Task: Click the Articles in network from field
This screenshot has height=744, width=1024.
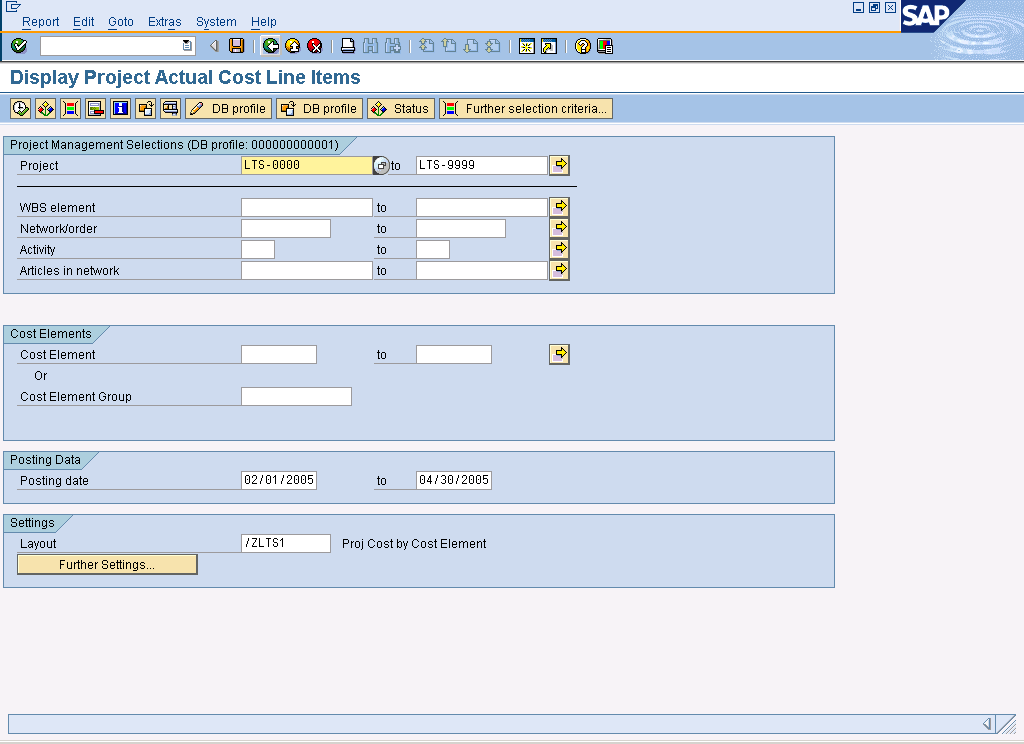Action: click(307, 270)
